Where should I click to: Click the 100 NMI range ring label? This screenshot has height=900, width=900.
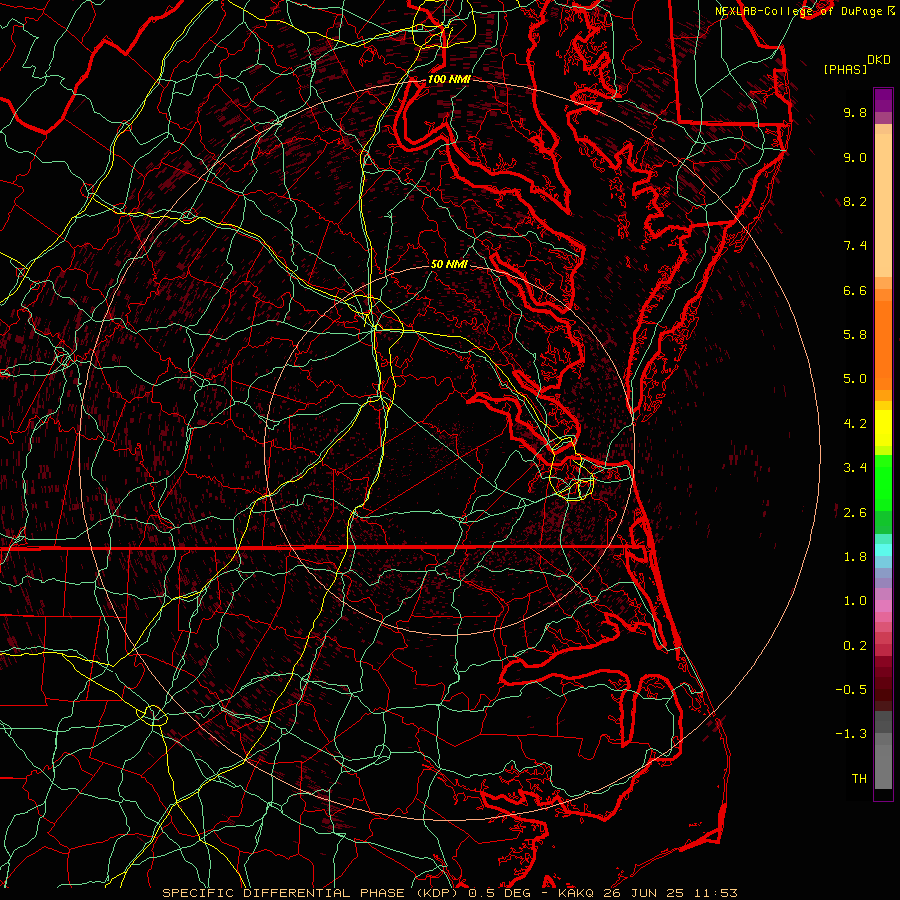pyautogui.click(x=449, y=79)
